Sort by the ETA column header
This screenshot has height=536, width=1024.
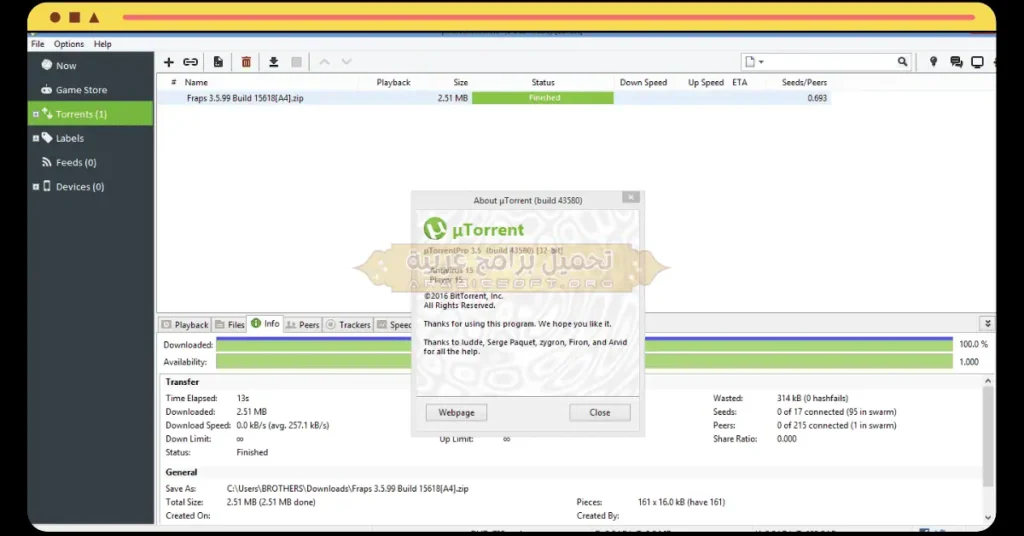(x=740, y=82)
